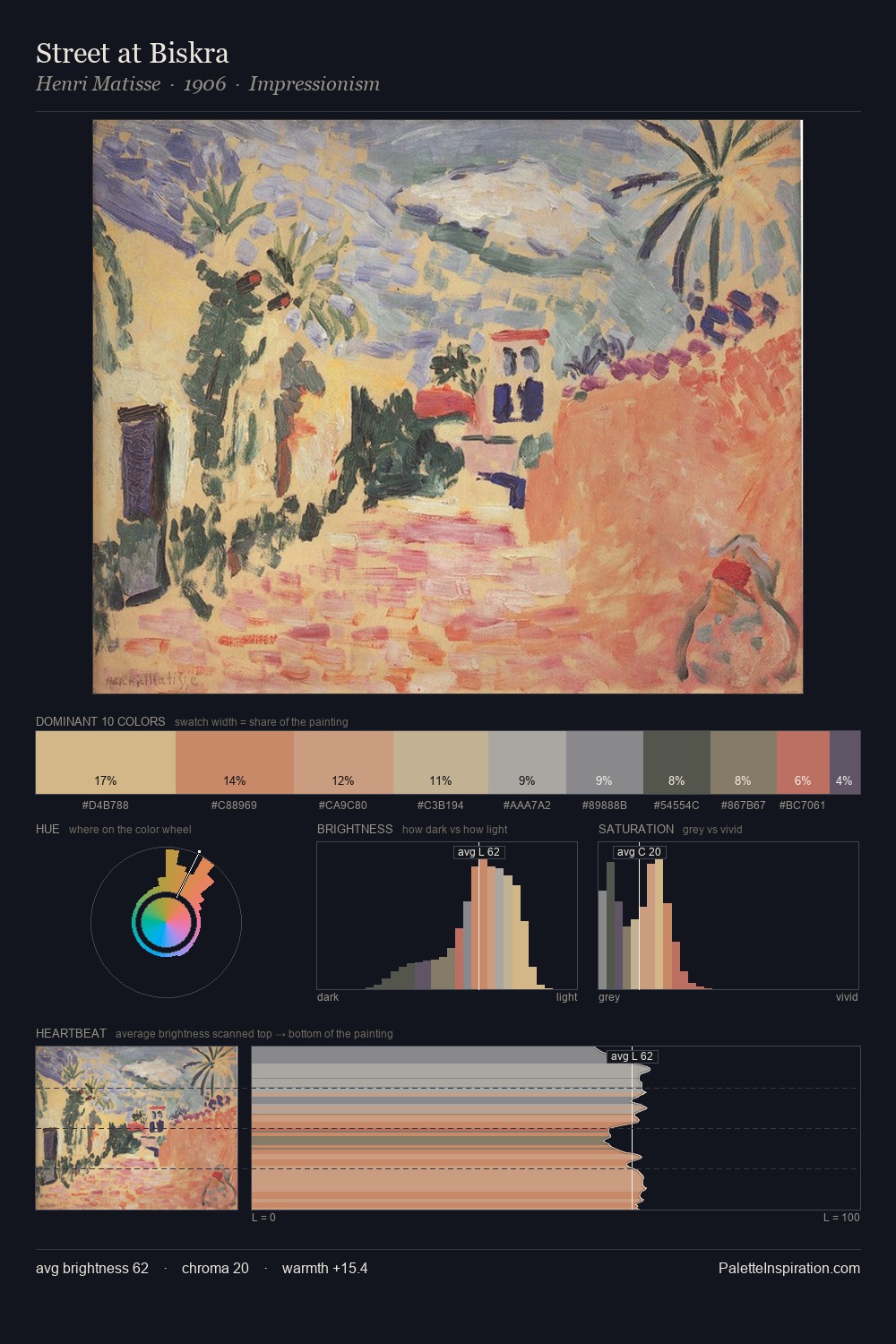Viewport: 896px width, 1344px height.
Task: Open the main Street at Biskra painting
Action: pyautogui.click(x=448, y=407)
